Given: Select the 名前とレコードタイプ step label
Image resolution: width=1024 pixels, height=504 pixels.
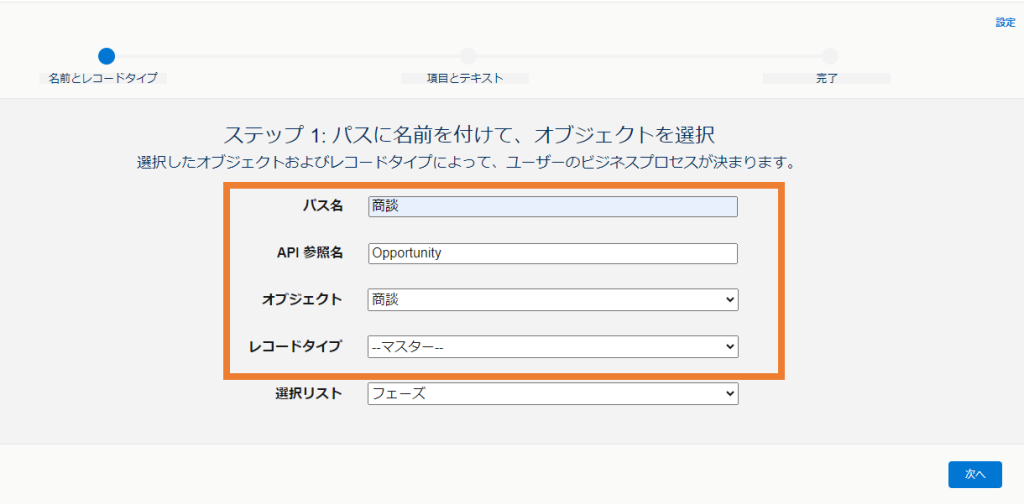Looking at the screenshot, I should click(103, 78).
